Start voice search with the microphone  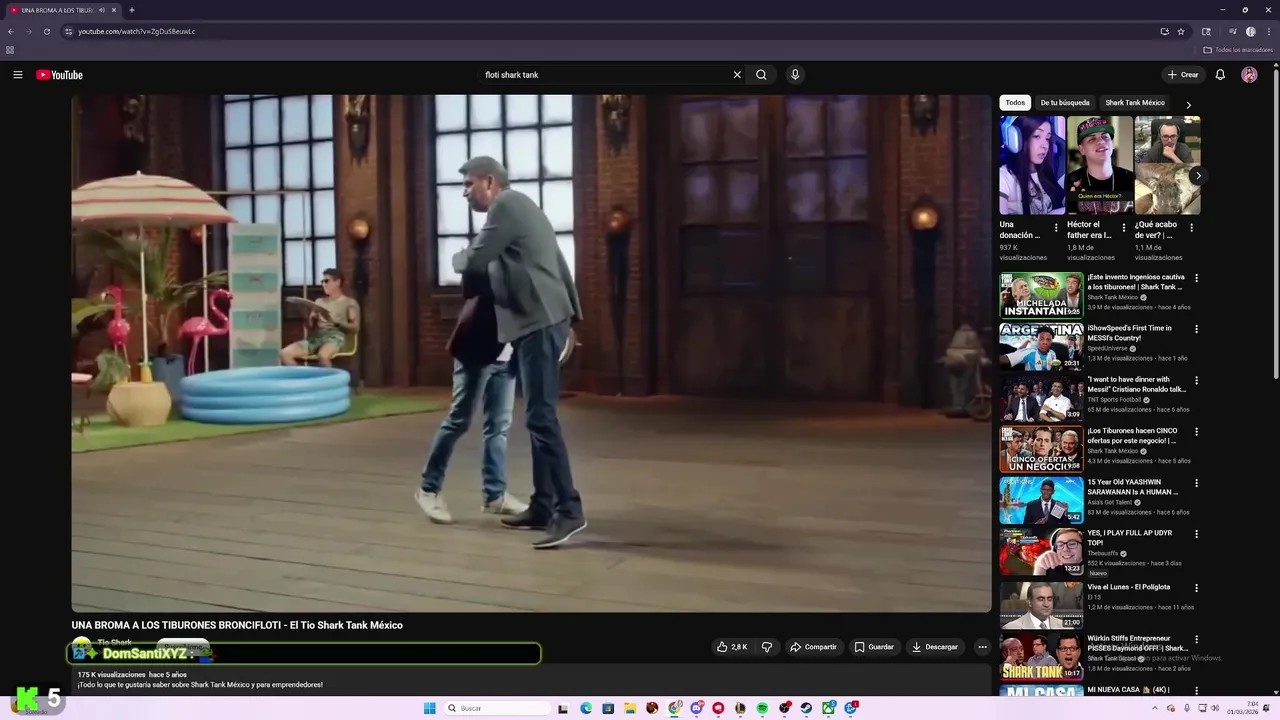click(795, 75)
